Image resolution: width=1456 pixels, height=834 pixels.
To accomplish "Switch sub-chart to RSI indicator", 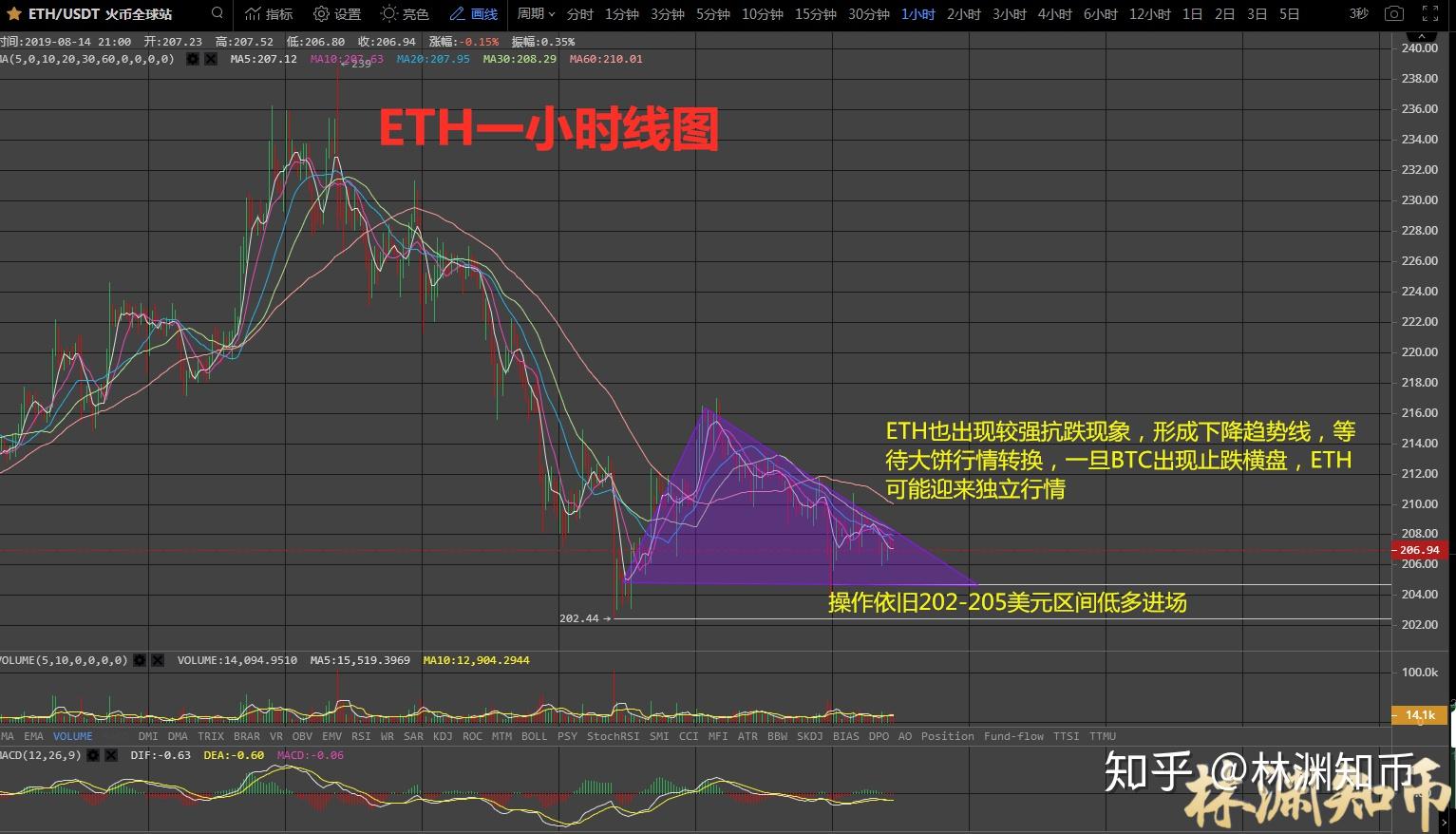I will pyautogui.click(x=361, y=736).
